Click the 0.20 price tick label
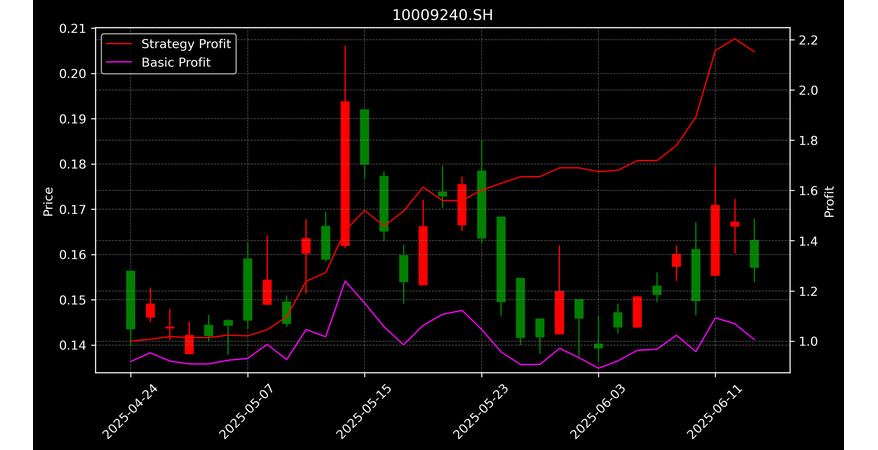Viewport: 878px width, 450px height. point(73,74)
